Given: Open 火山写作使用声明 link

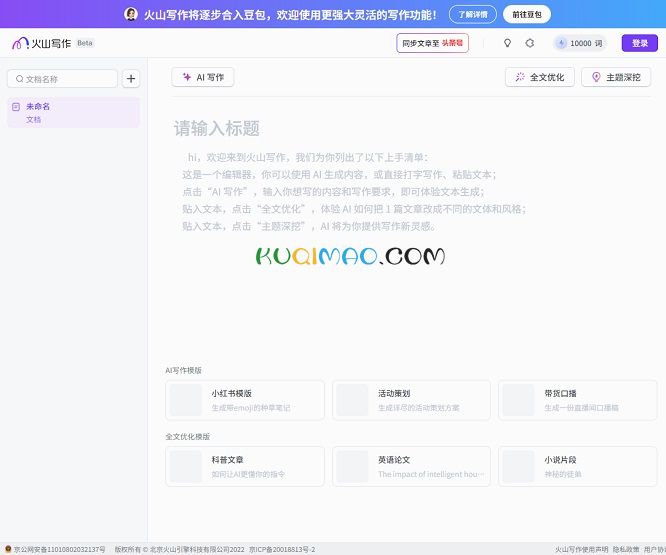Looking at the screenshot, I should point(582,549).
